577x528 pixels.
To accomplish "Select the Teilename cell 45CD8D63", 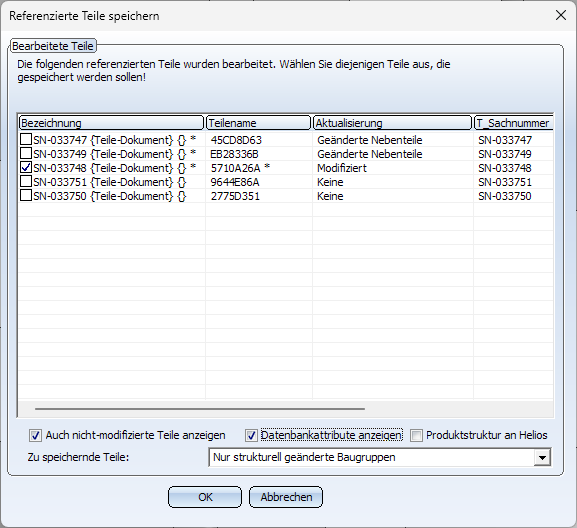I will (x=236, y=140).
